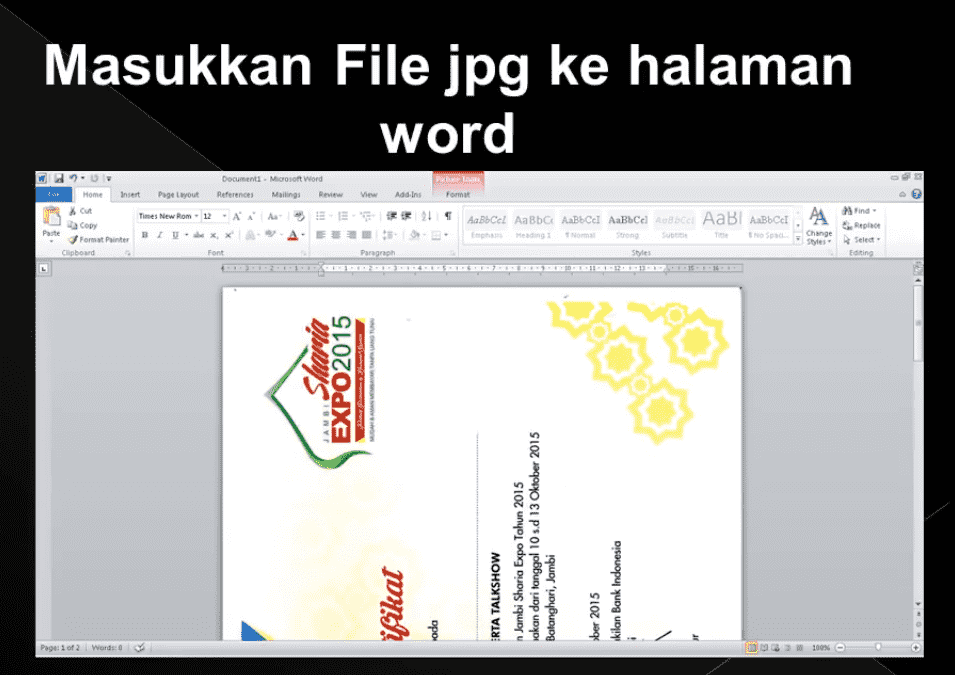Apply the Subtitle style
The image size is (955, 675).
tap(674, 225)
